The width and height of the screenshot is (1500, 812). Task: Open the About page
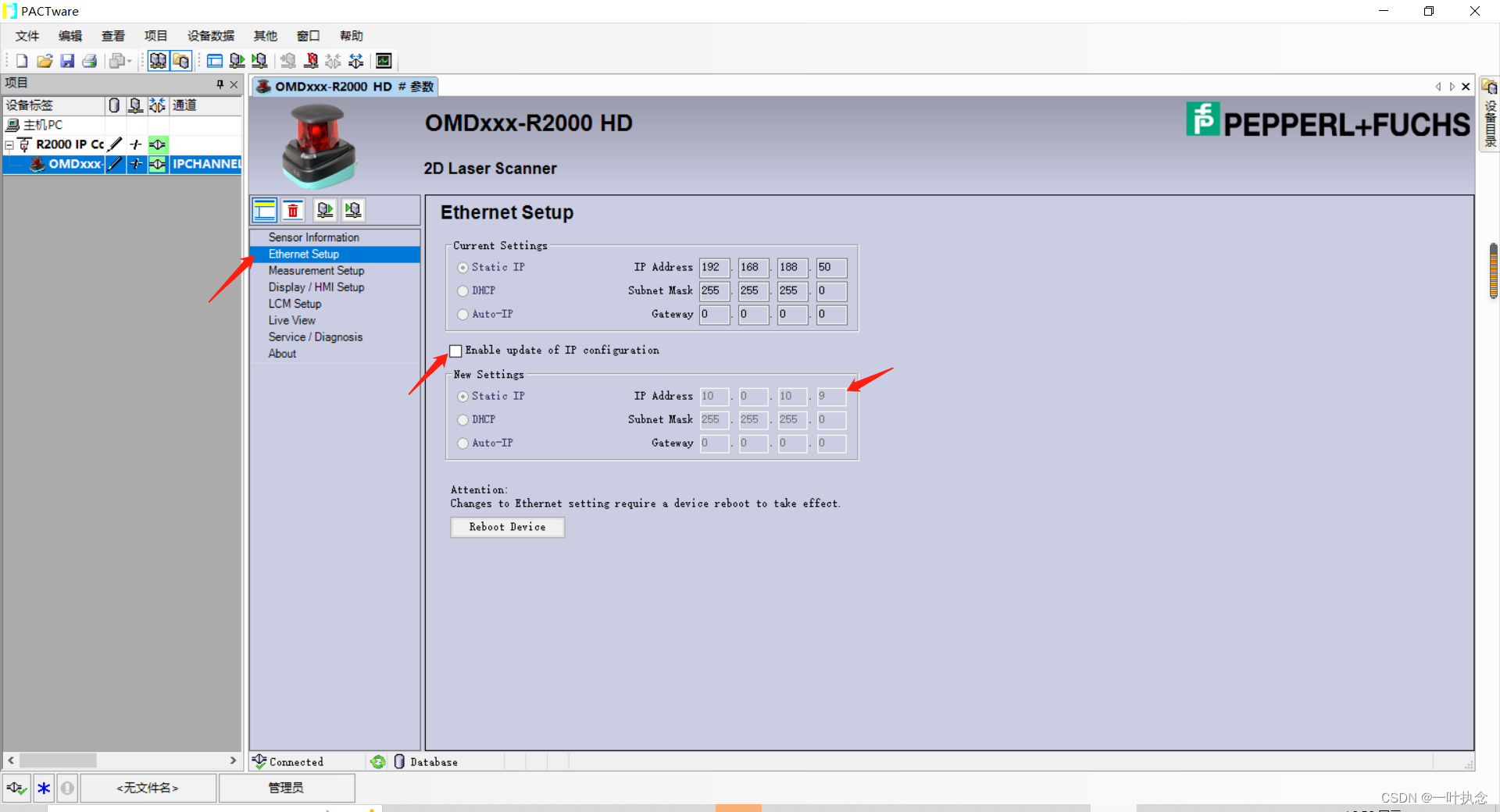282,354
